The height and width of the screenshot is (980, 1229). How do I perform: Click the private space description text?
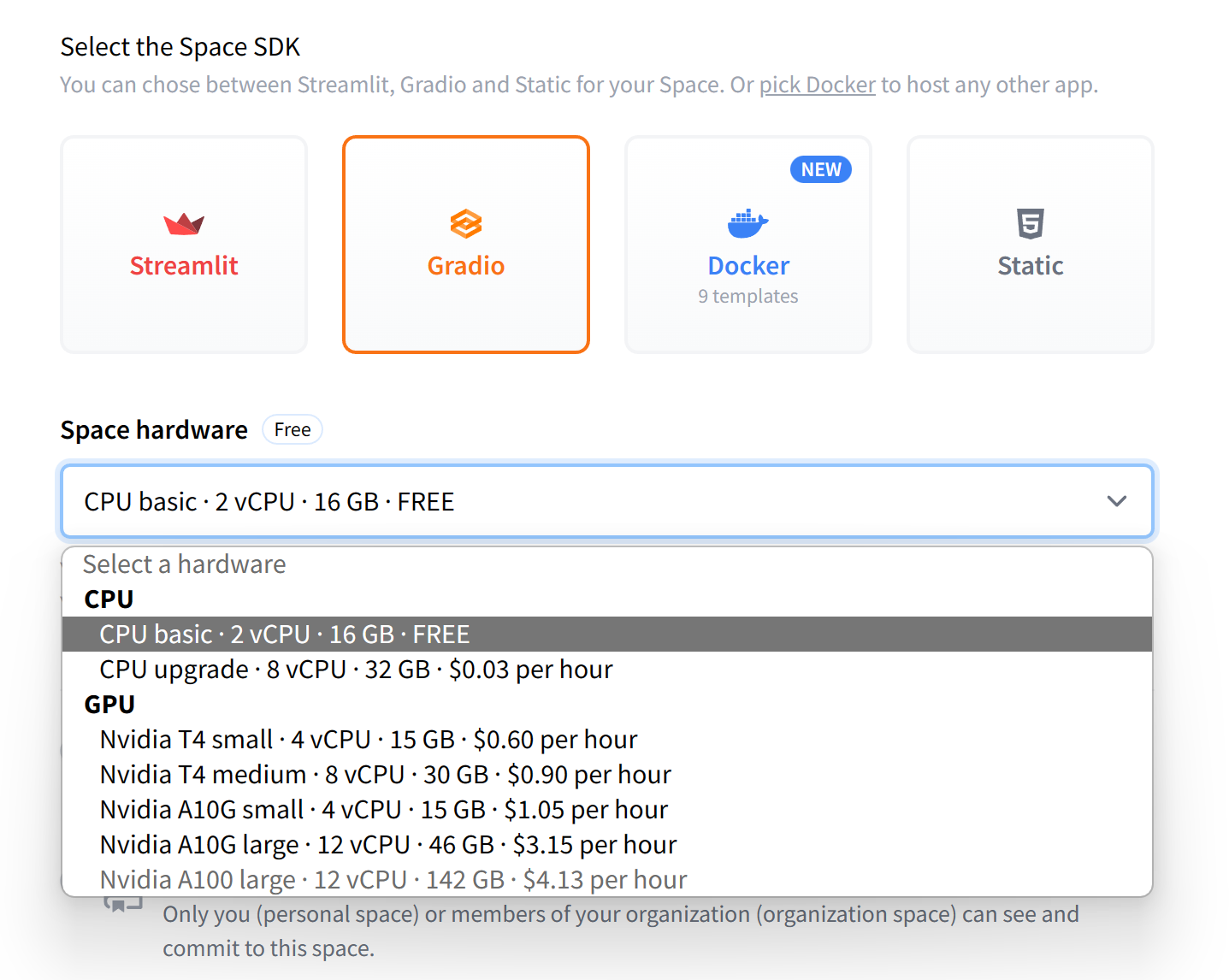(621, 931)
